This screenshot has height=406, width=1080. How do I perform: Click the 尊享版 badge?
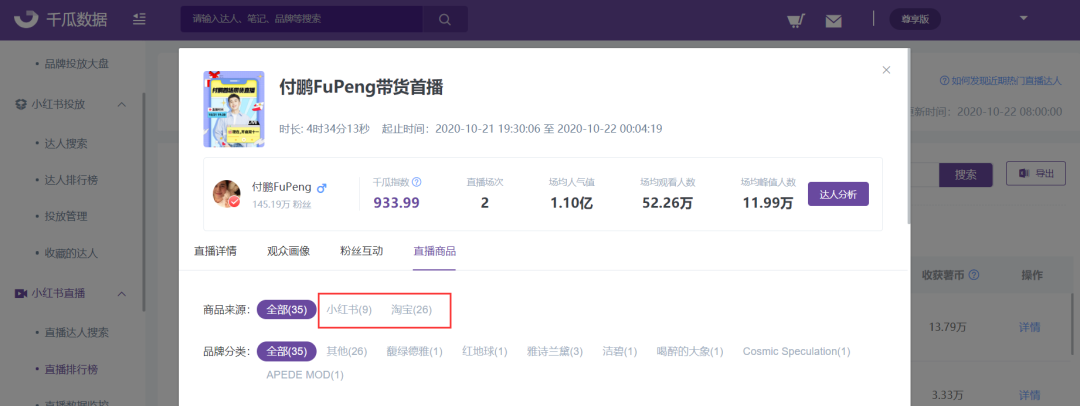[915, 19]
